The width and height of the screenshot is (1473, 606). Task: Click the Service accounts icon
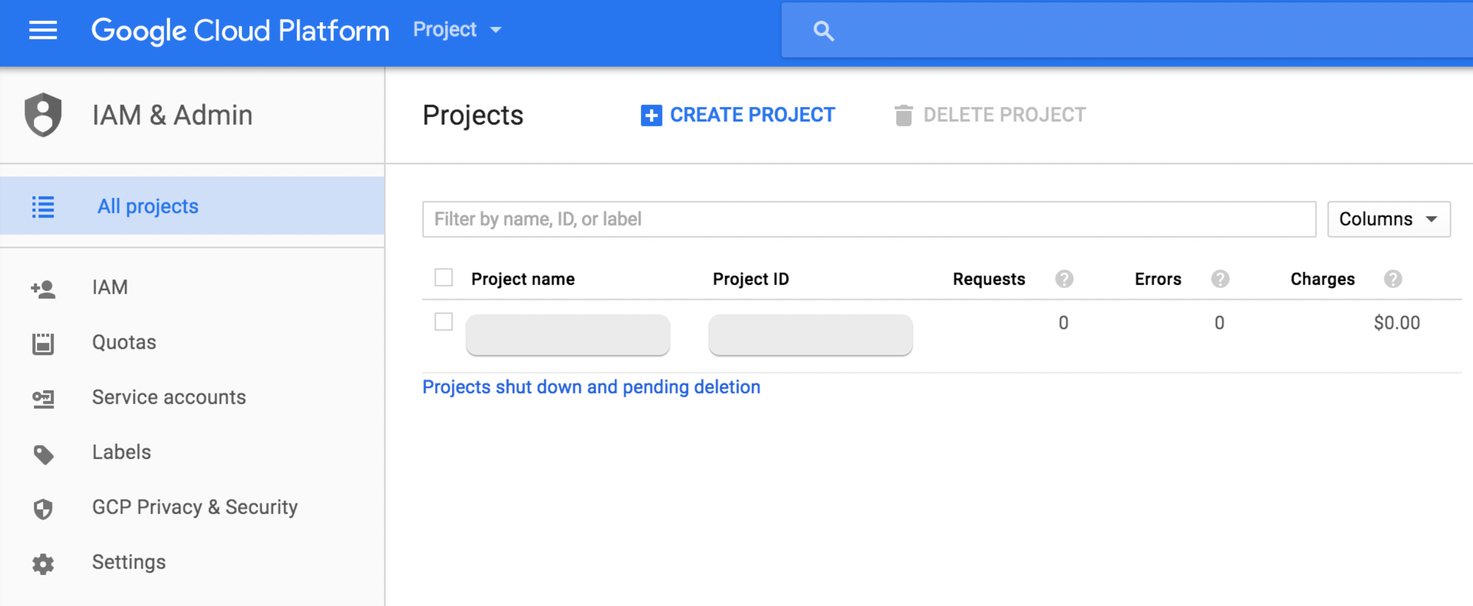click(43, 398)
